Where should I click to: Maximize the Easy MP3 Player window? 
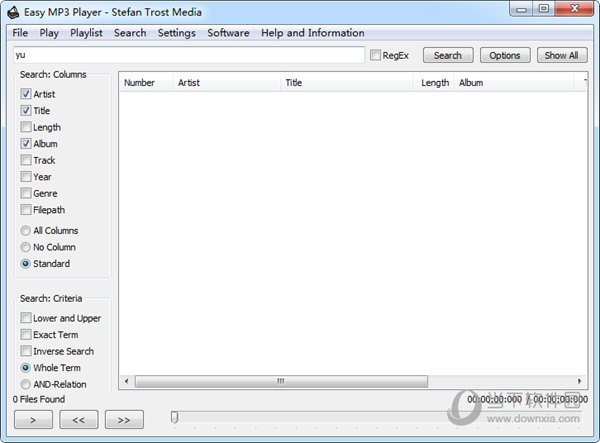point(544,9)
